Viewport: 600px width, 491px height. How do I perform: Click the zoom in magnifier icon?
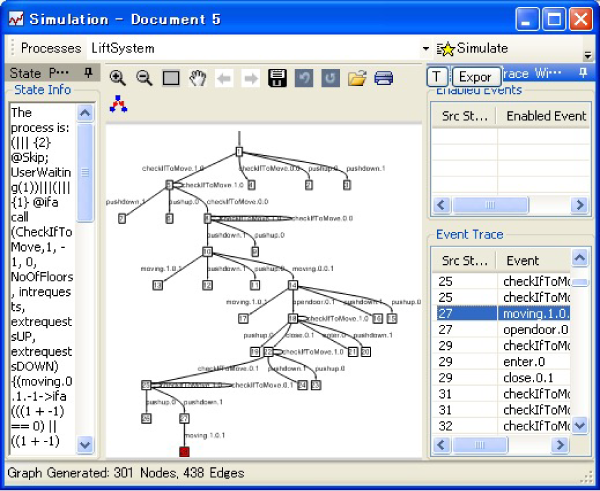click(118, 78)
